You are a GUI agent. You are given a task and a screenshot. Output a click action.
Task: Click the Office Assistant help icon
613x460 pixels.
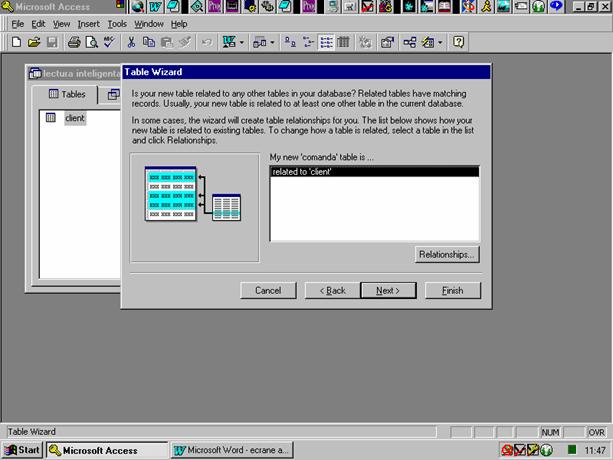pyautogui.click(x=458, y=42)
